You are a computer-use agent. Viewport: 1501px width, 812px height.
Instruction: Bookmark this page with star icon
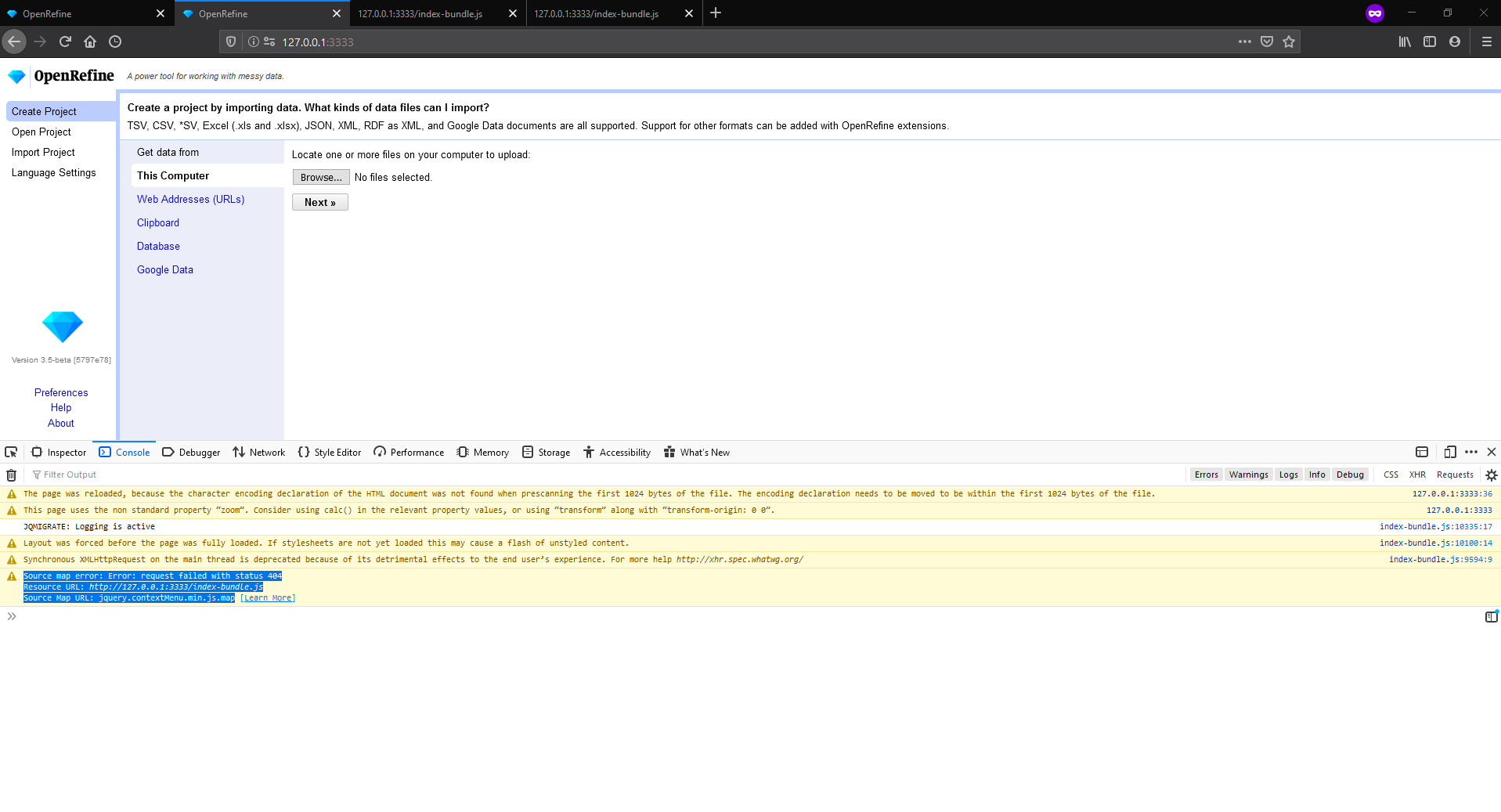(1289, 42)
